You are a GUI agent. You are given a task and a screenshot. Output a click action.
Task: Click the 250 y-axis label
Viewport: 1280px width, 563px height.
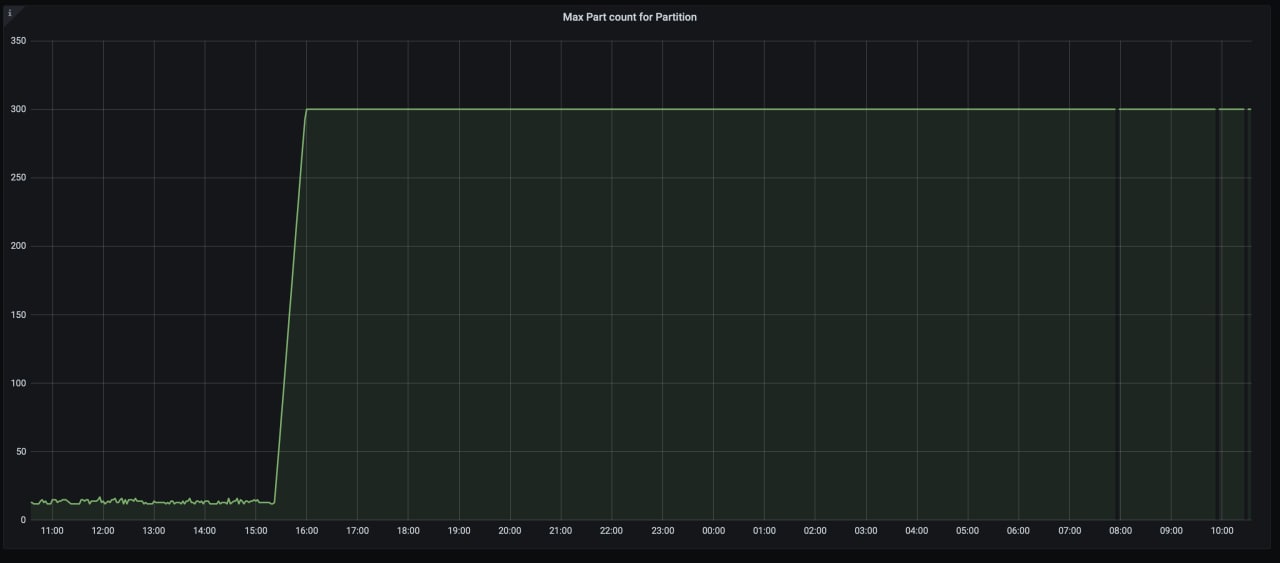pyautogui.click(x=18, y=178)
